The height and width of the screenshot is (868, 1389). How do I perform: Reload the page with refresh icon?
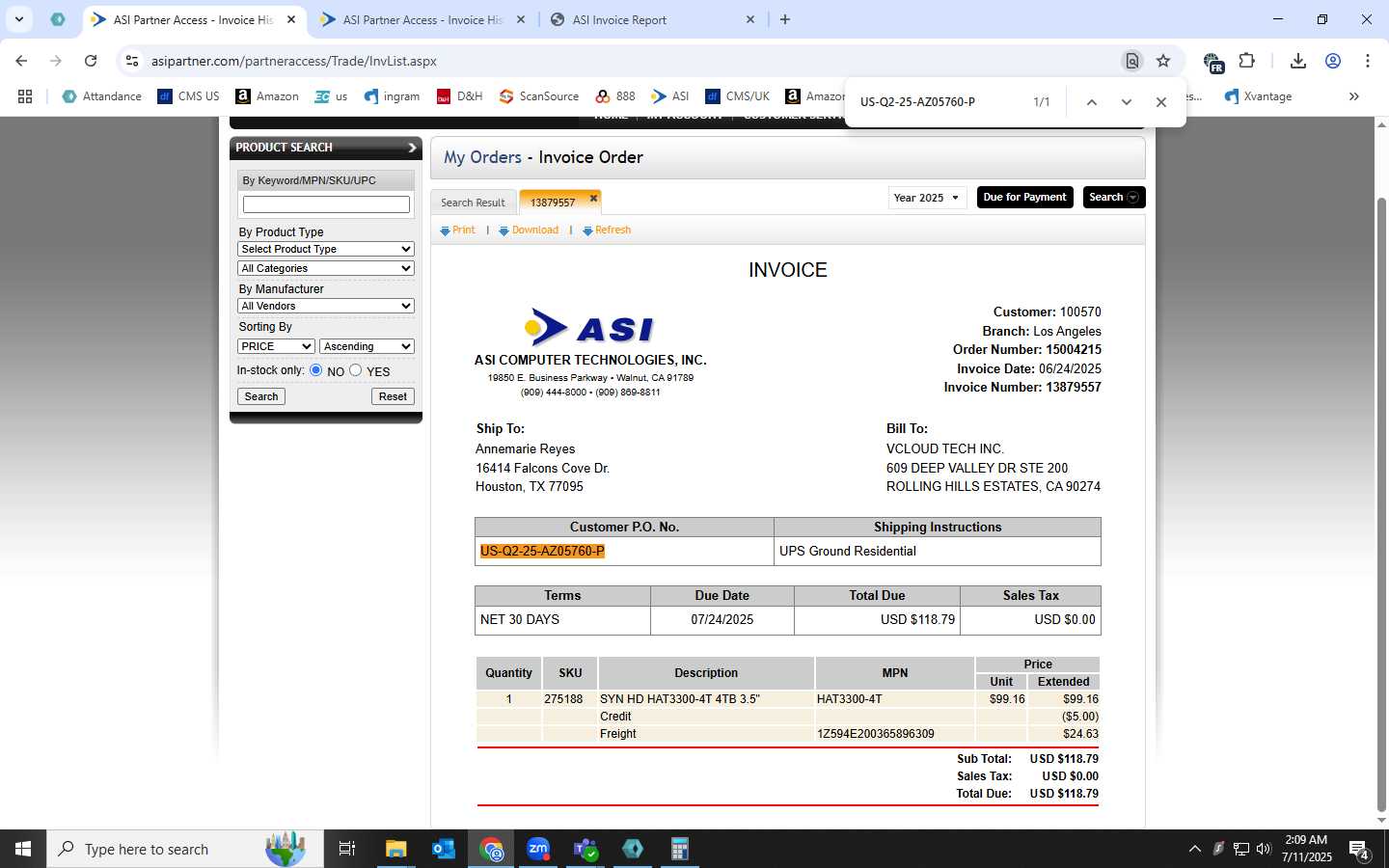pyautogui.click(x=91, y=61)
